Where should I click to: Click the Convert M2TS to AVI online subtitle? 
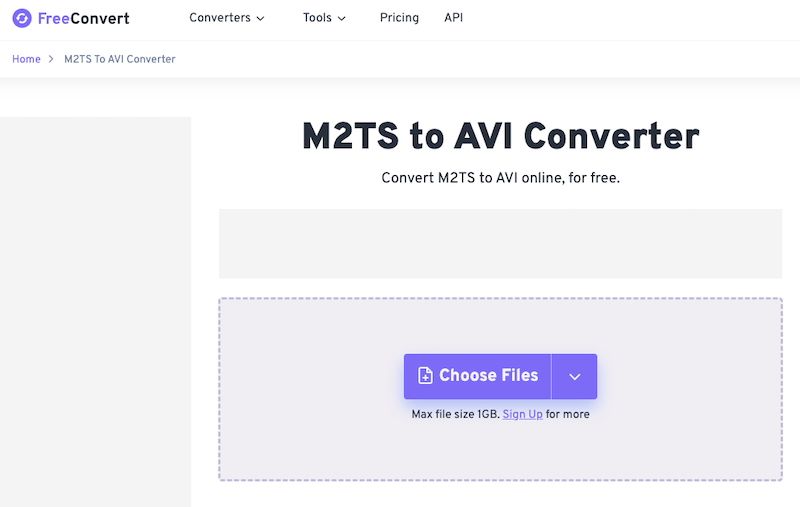tap(500, 178)
